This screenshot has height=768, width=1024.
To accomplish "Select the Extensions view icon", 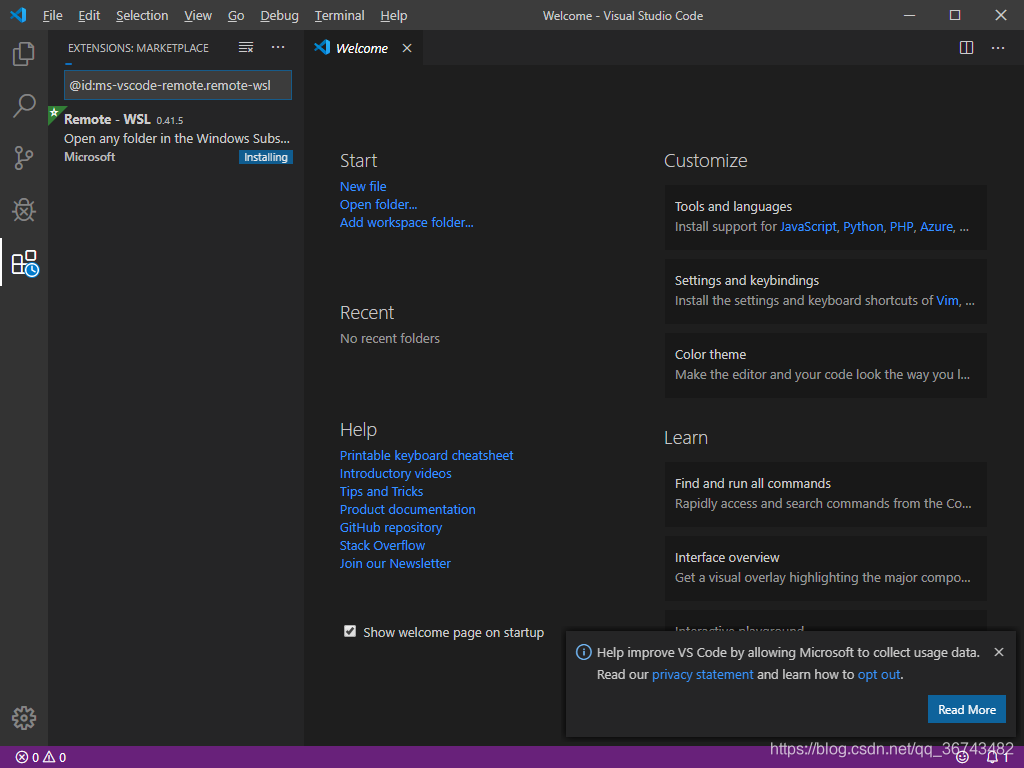I will tap(25, 263).
